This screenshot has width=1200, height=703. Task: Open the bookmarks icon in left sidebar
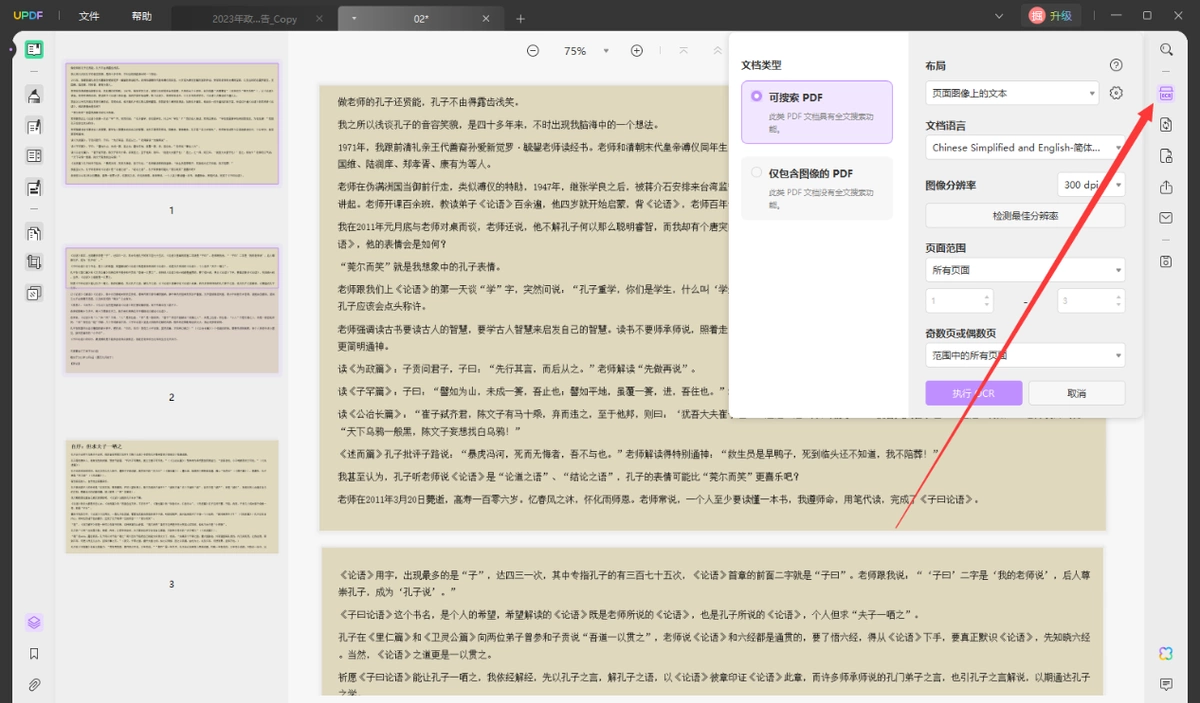coord(34,654)
